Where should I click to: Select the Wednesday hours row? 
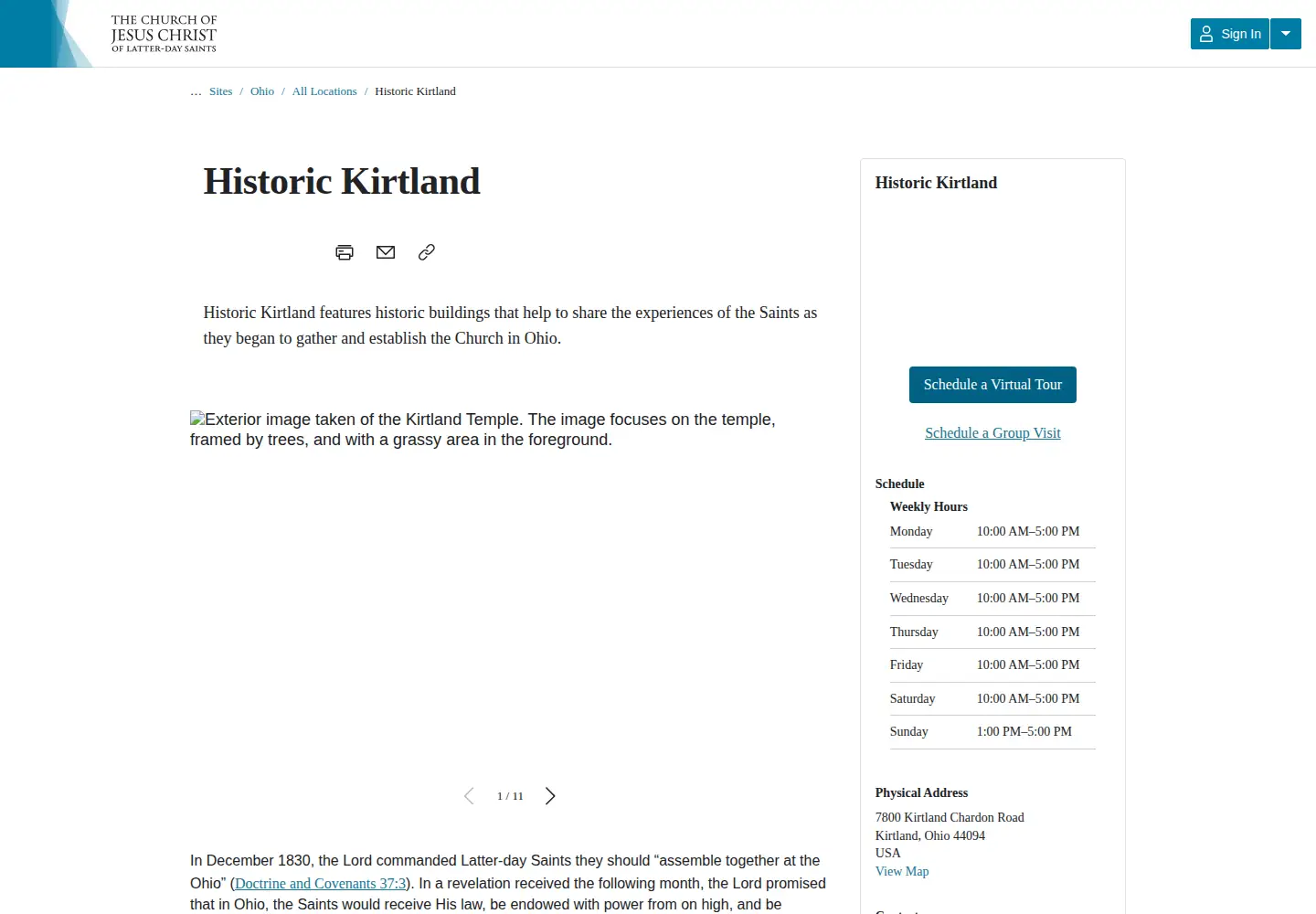[x=992, y=599]
